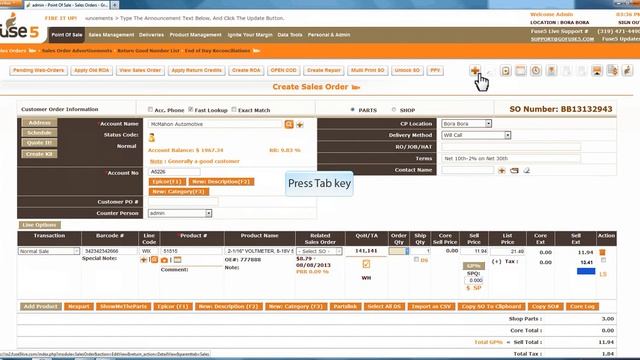Click the orange plus add icon in toolbar
This screenshot has height=360, width=640.
click(x=475, y=71)
